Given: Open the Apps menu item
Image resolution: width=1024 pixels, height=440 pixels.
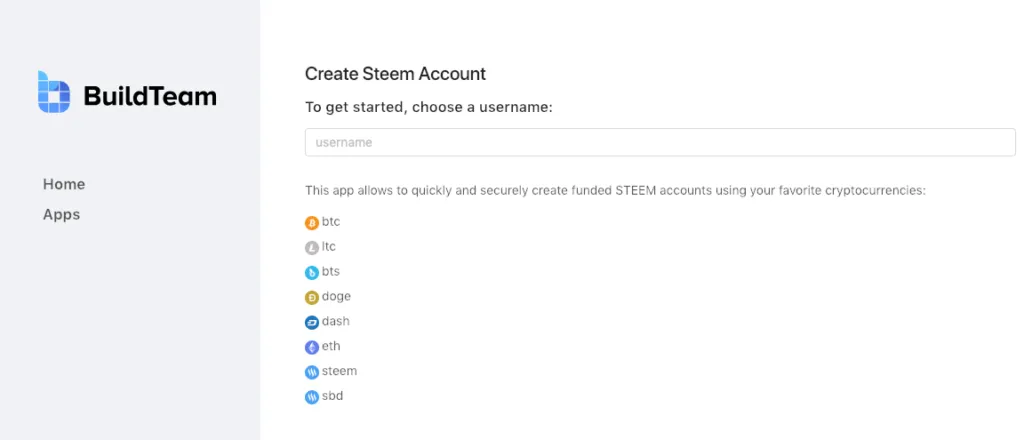Looking at the screenshot, I should 61,215.
